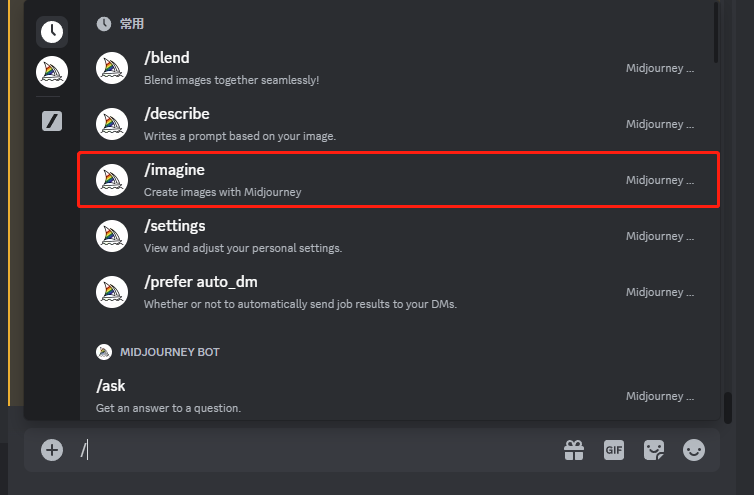Open the gift icon in message bar
Image resolution: width=754 pixels, height=495 pixels.
tap(574, 450)
